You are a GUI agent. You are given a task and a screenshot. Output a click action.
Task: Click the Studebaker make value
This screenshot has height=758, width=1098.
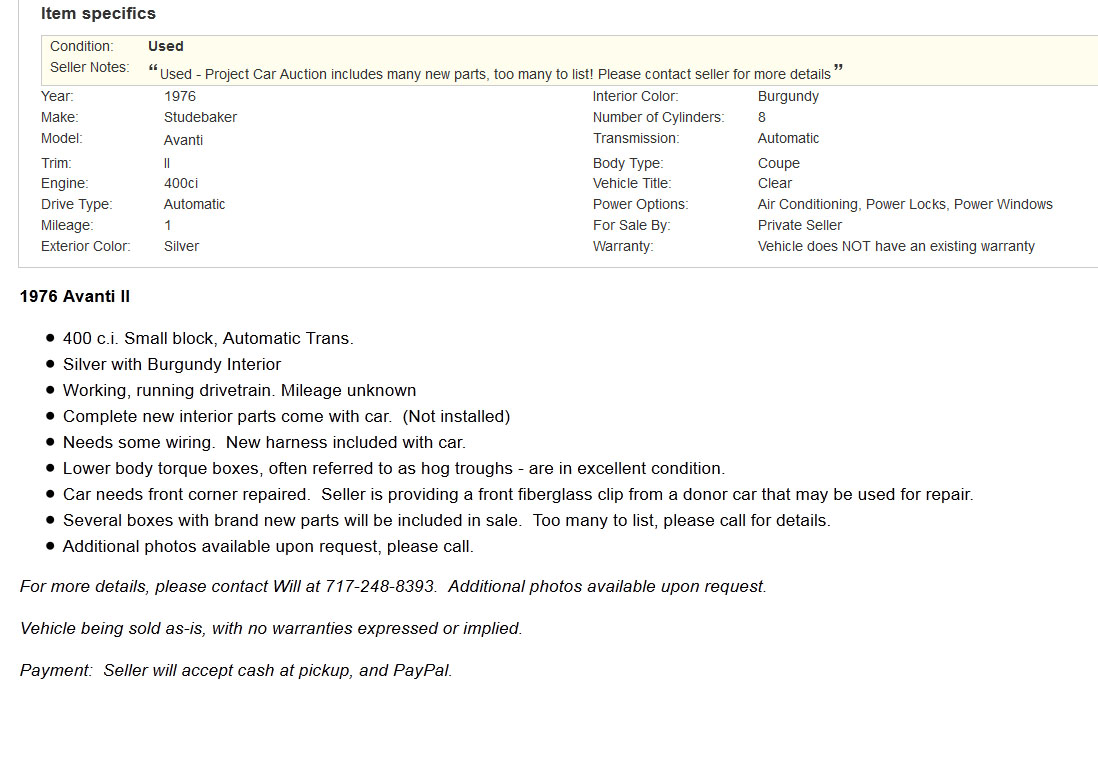coord(200,117)
